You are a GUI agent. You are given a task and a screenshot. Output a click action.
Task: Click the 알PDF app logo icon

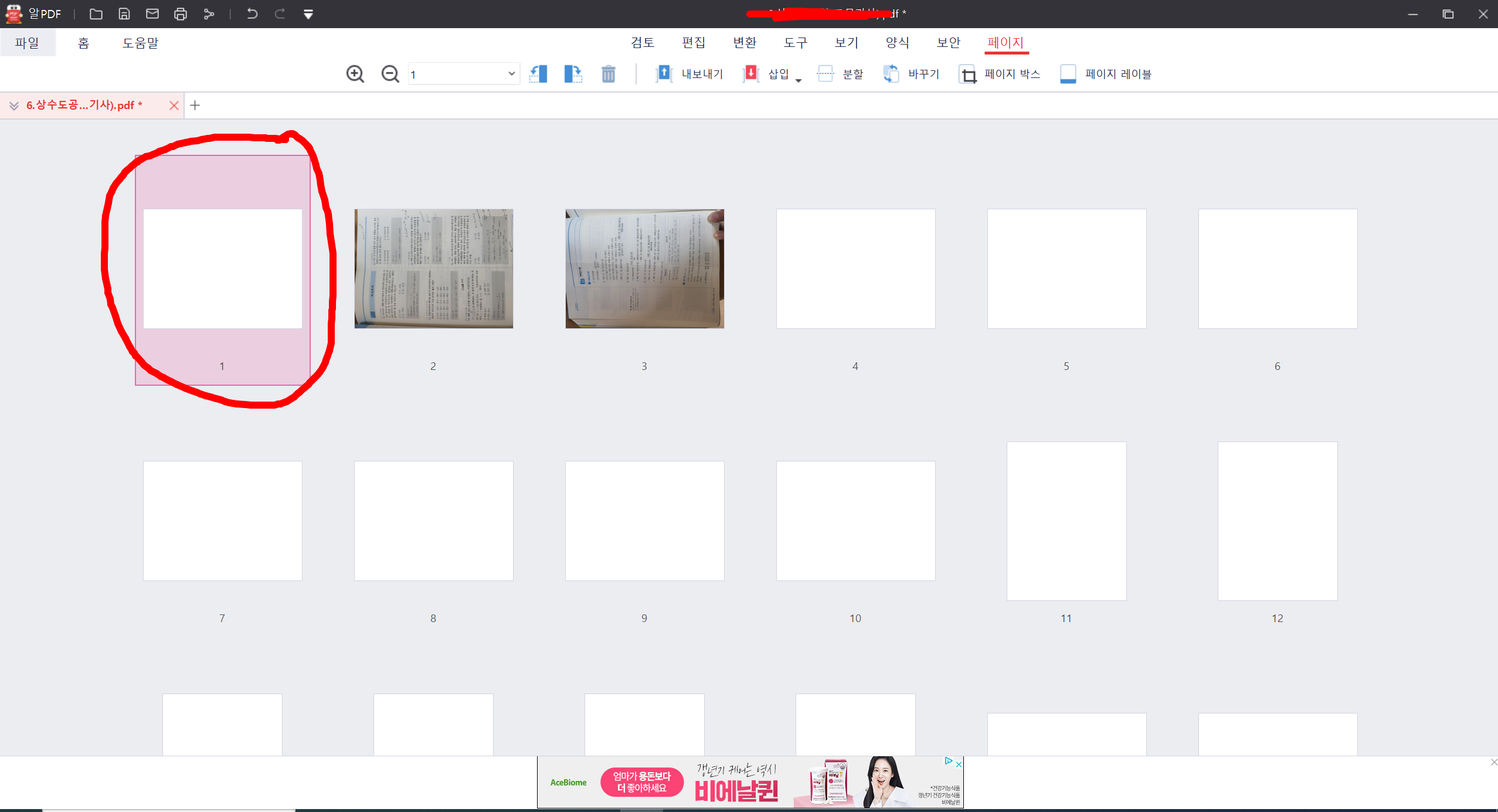[x=13, y=13]
